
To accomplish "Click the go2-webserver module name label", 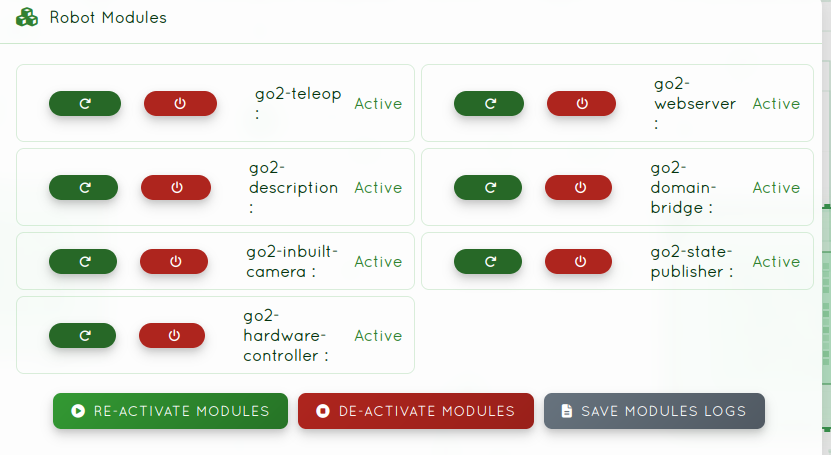I will pyautogui.click(x=694, y=103).
